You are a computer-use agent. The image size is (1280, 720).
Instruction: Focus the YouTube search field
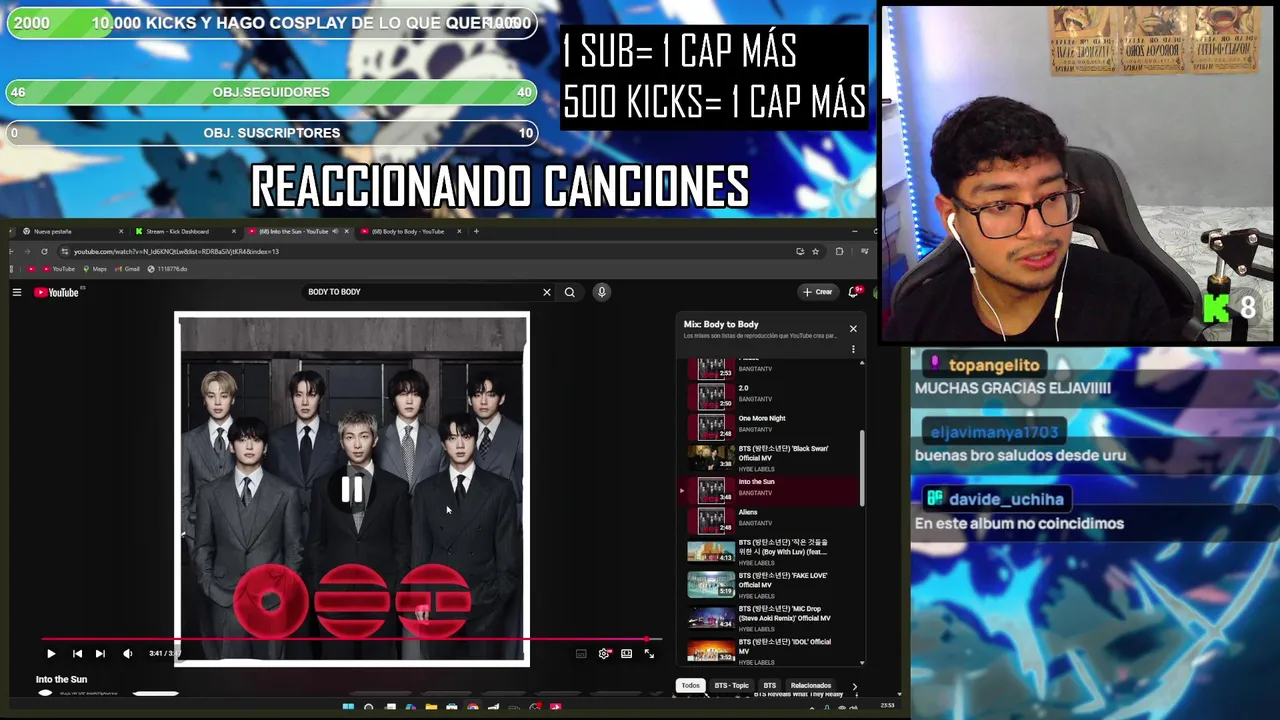pyautogui.click(x=420, y=292)
